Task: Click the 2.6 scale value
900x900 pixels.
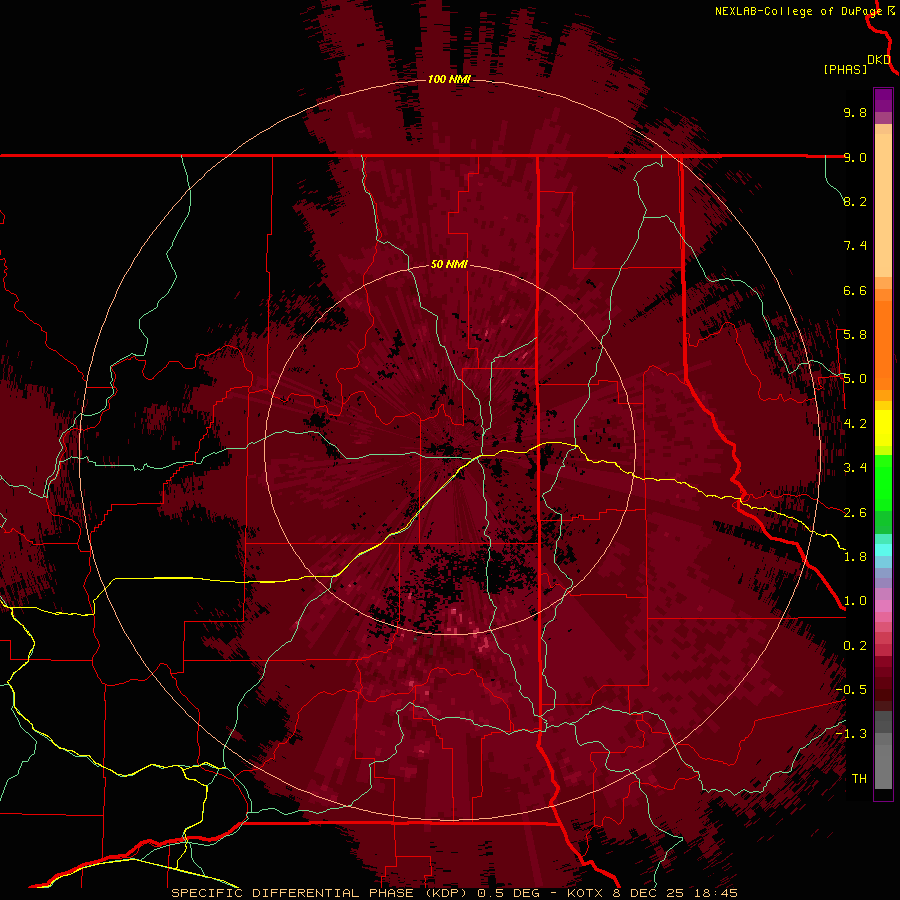Action: 855,513
